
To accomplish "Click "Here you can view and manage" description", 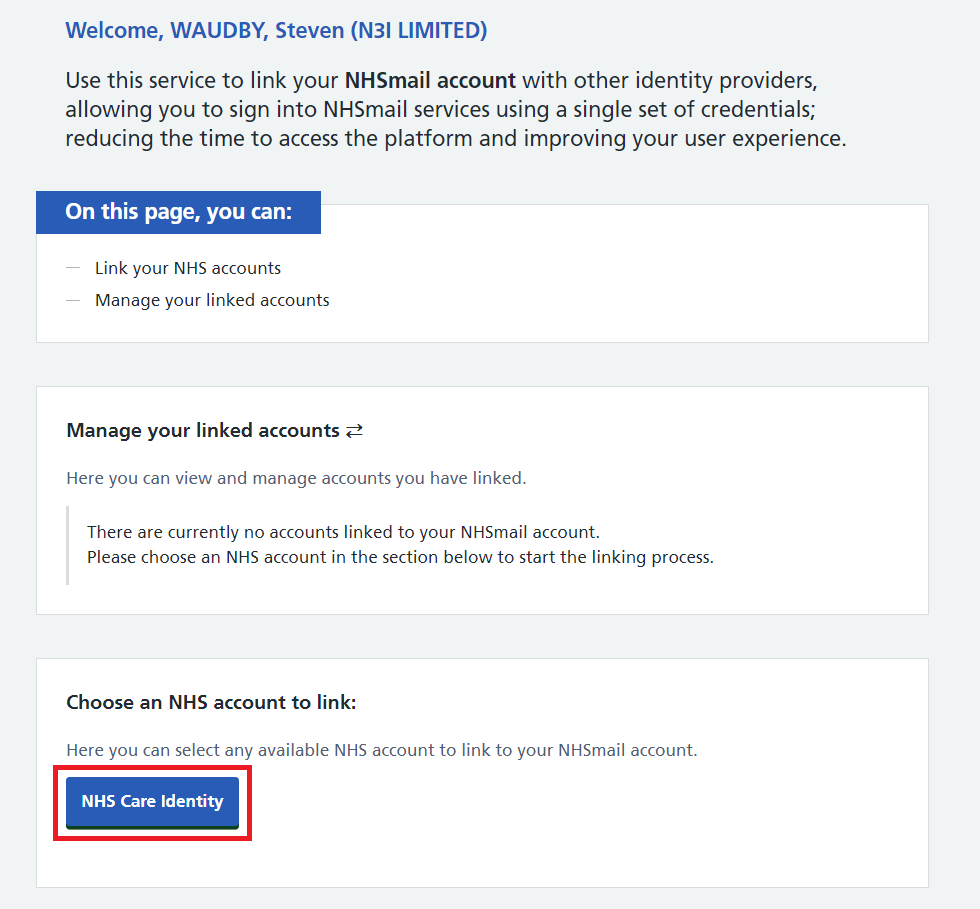I will [296, 478].
